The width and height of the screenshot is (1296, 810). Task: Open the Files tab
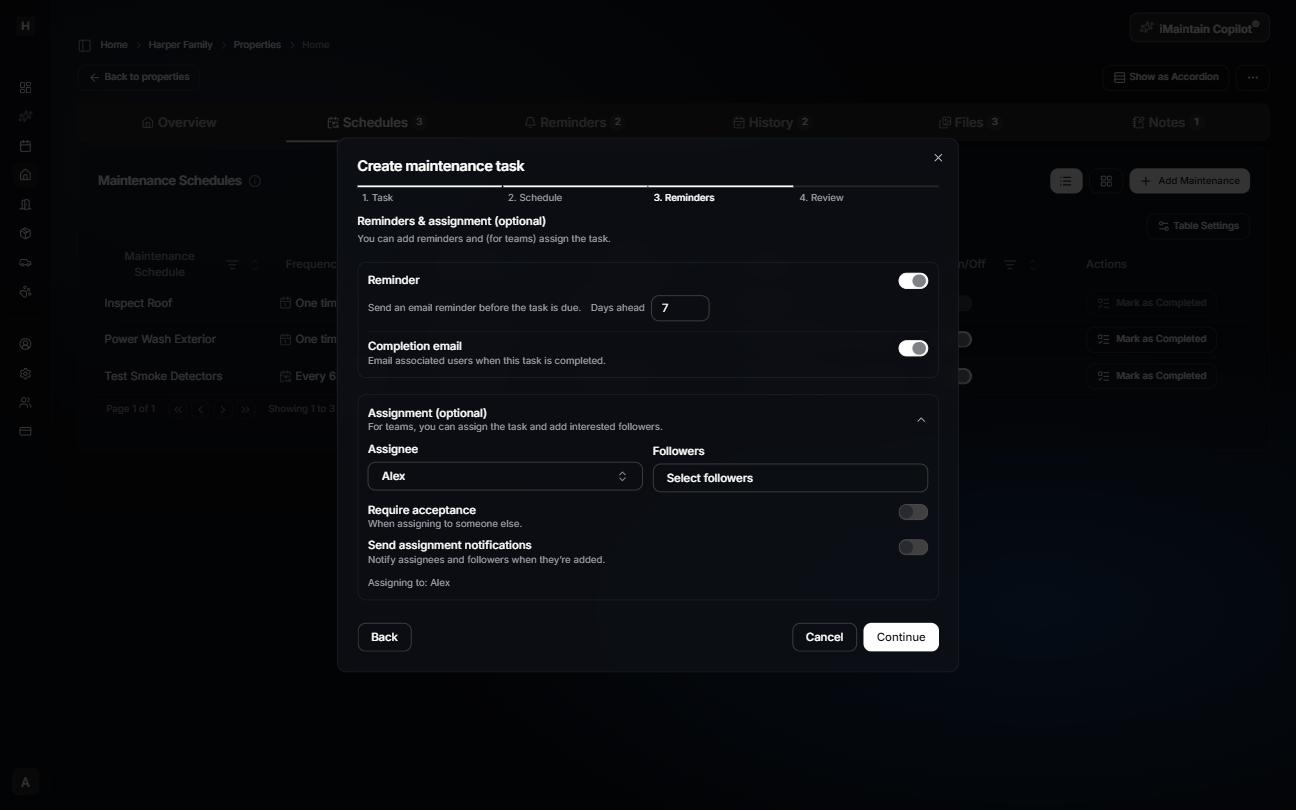[967, 122]
